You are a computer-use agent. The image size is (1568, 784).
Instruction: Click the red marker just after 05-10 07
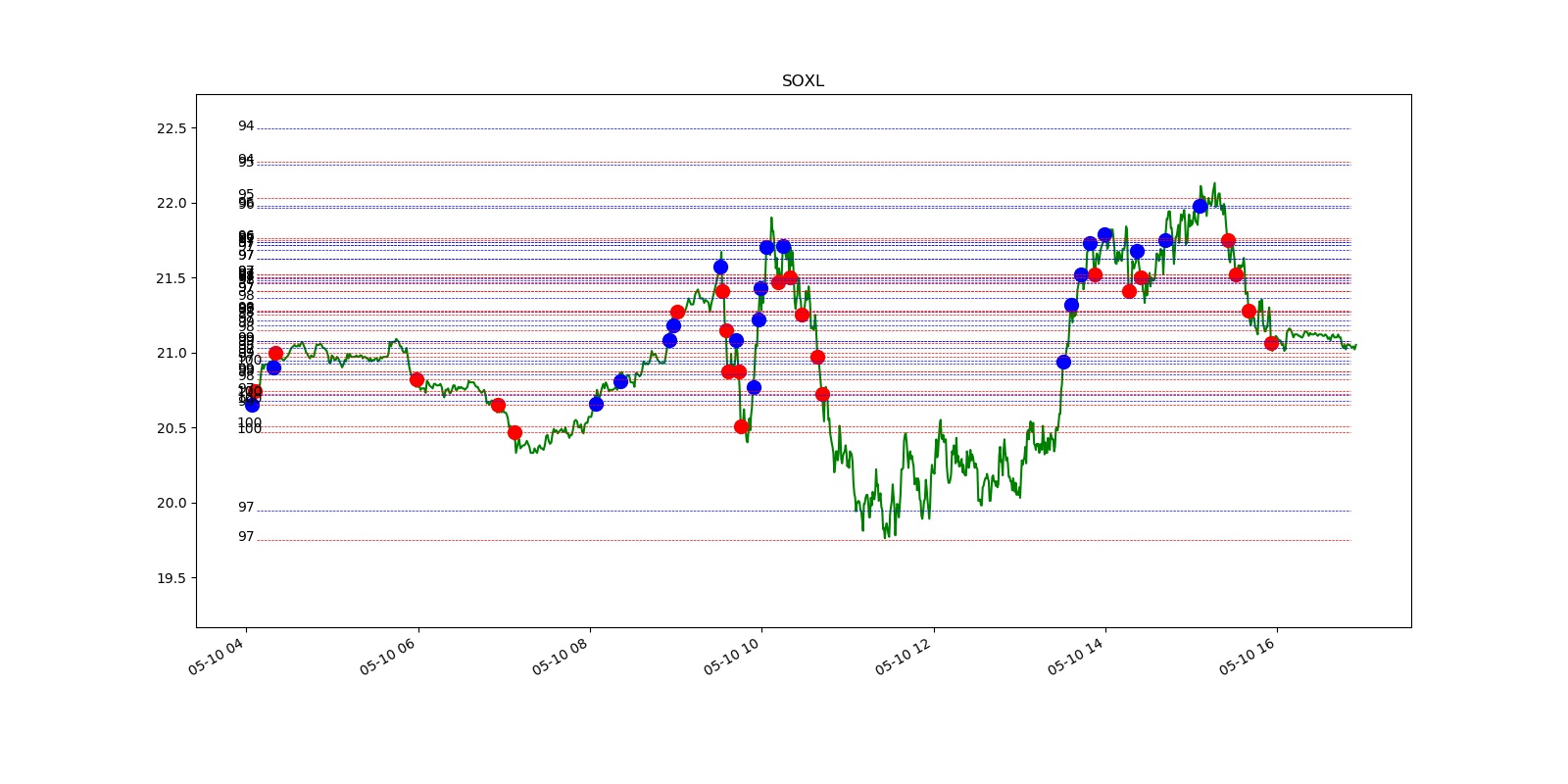coord(514,432)
